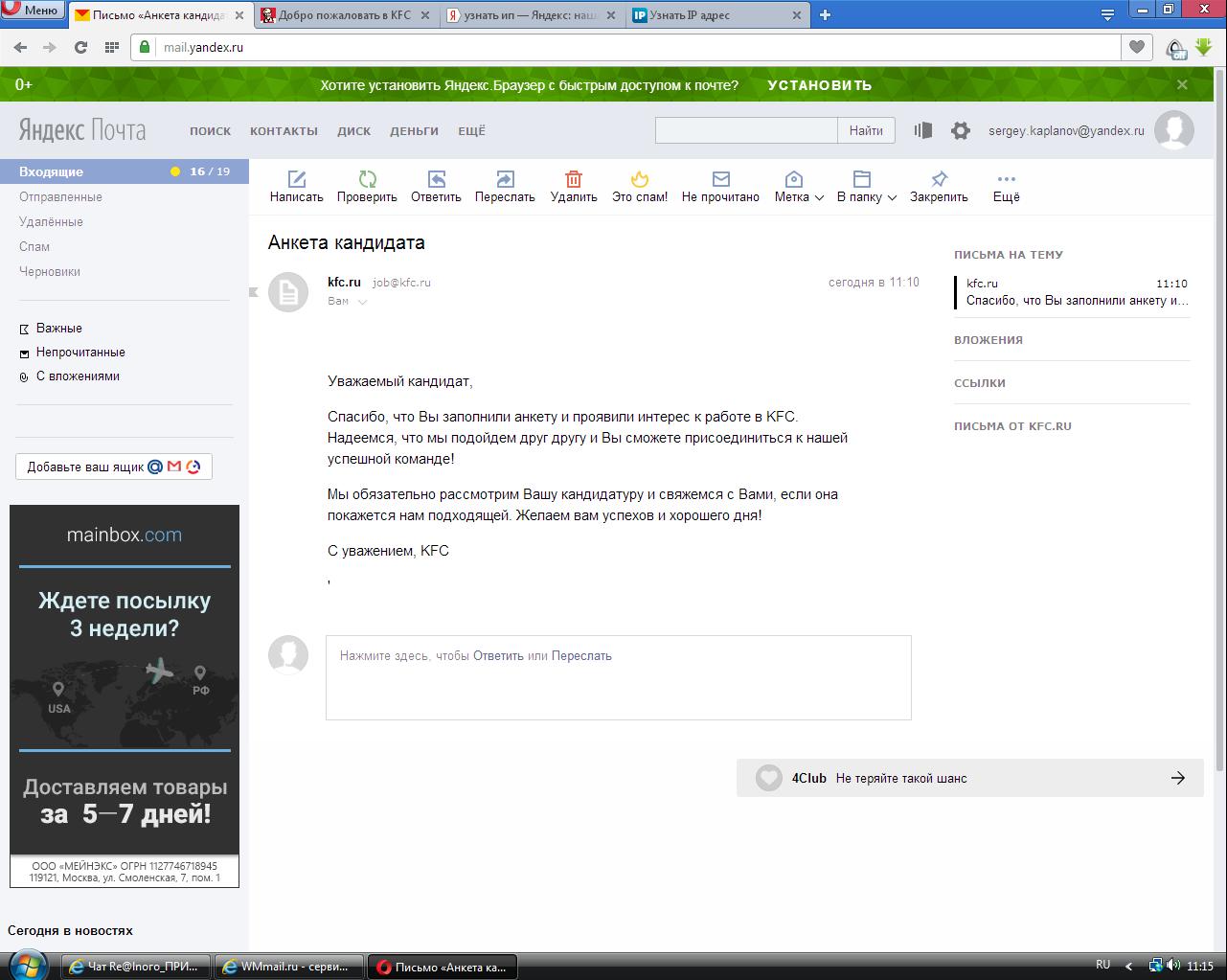Click the Ответить reply icon
The image size is (1227, 980).
tap(436, 179)
